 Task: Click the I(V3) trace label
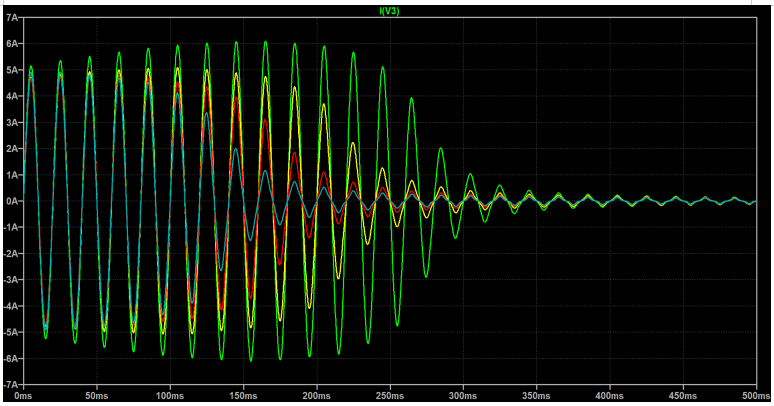[x=389, y=11]
